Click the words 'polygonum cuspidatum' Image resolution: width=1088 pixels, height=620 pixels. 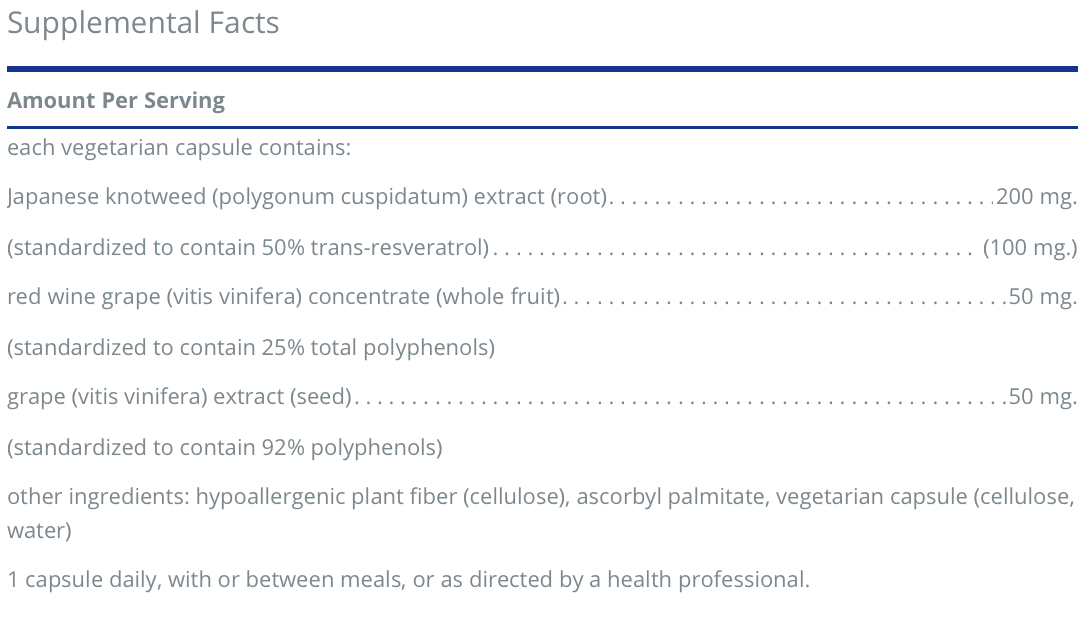340,197
